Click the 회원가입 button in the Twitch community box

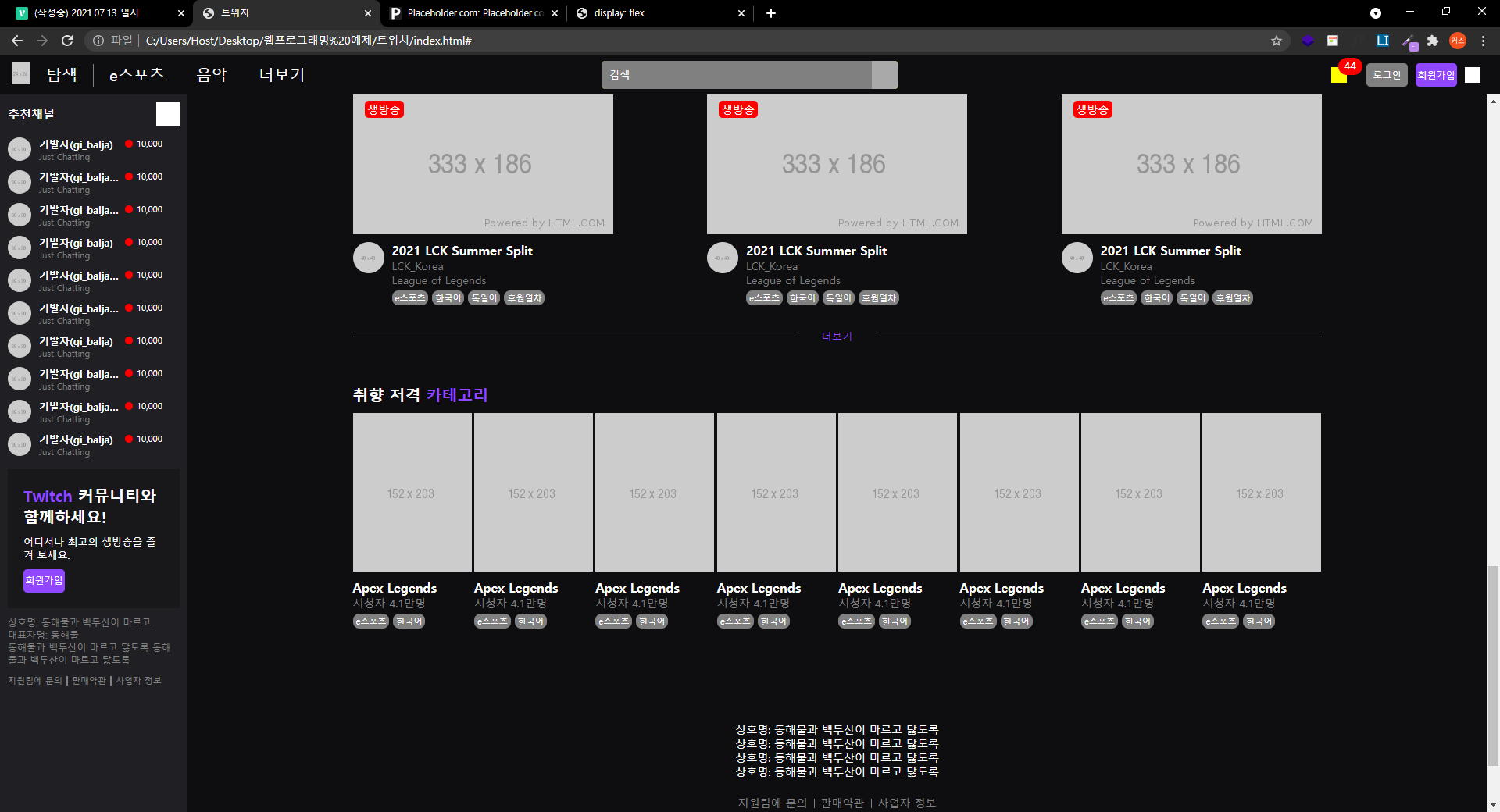coord(44,580)
